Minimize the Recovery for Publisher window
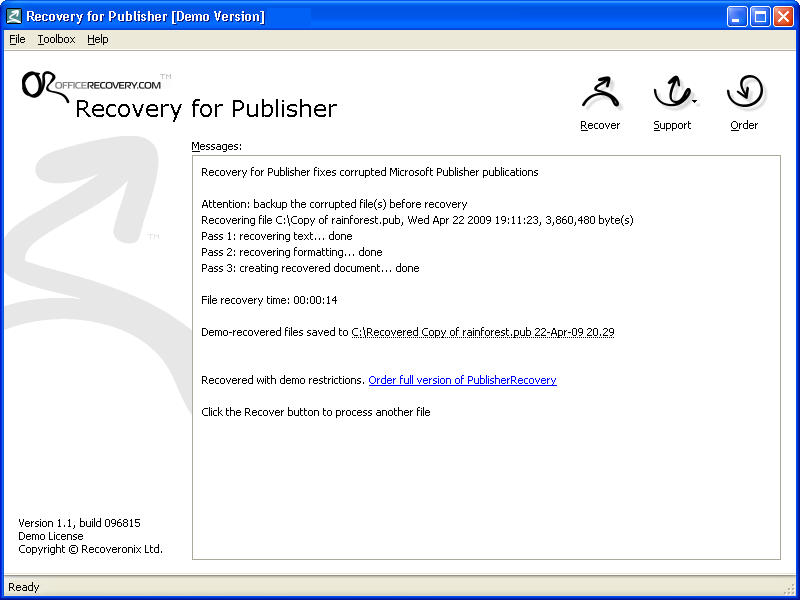800x600 pixels. 736,17
